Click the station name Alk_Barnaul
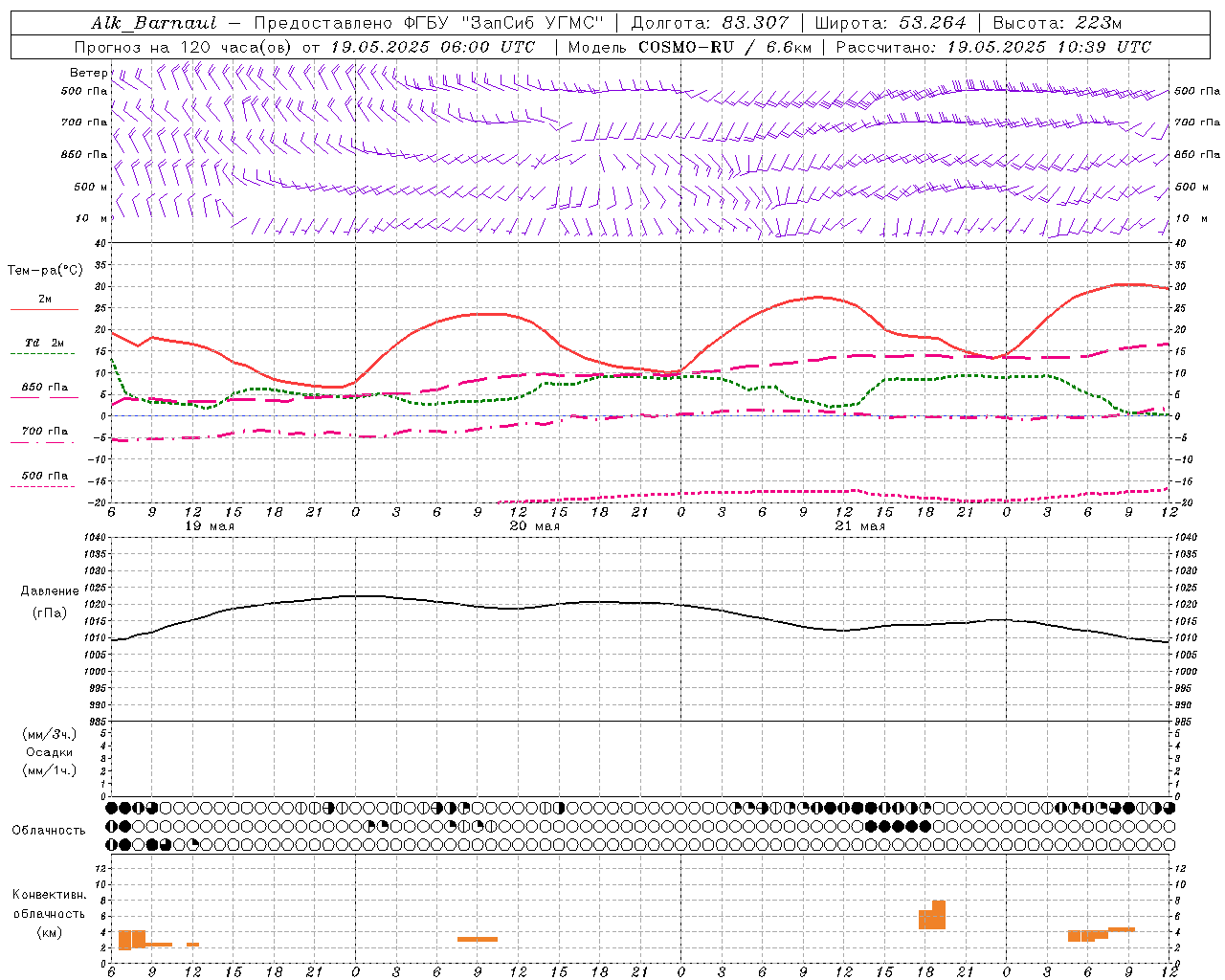This screenshot has width=1225, height=980. point(154,23)
